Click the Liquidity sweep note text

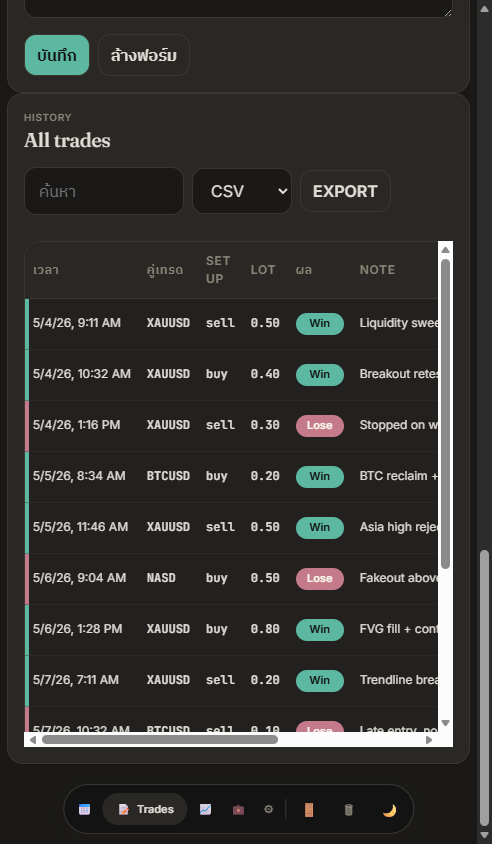coord(399,323)
